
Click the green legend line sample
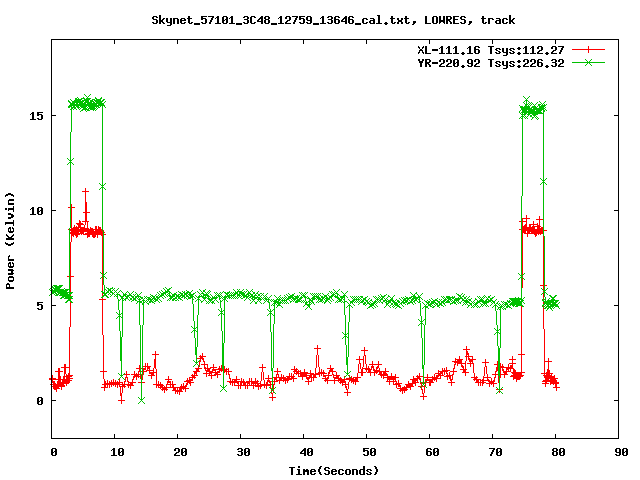(588, 62)
